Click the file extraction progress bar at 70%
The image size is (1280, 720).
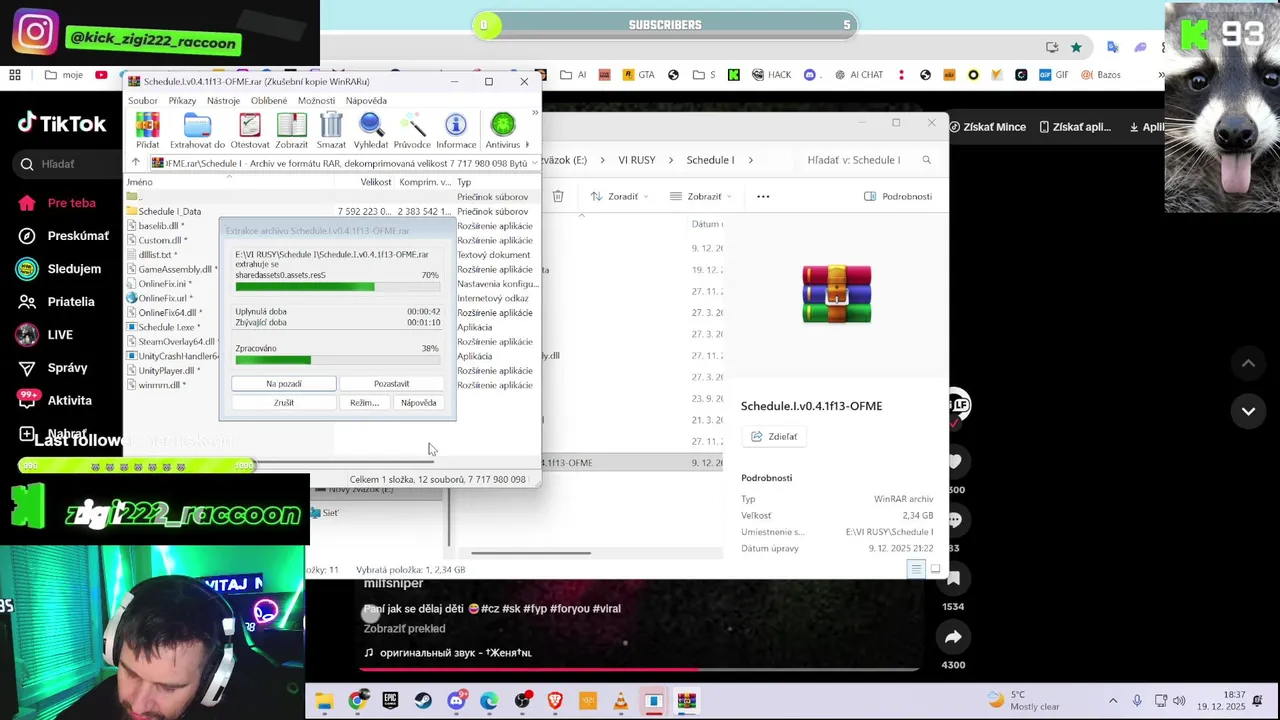click(x=337, y=287)
